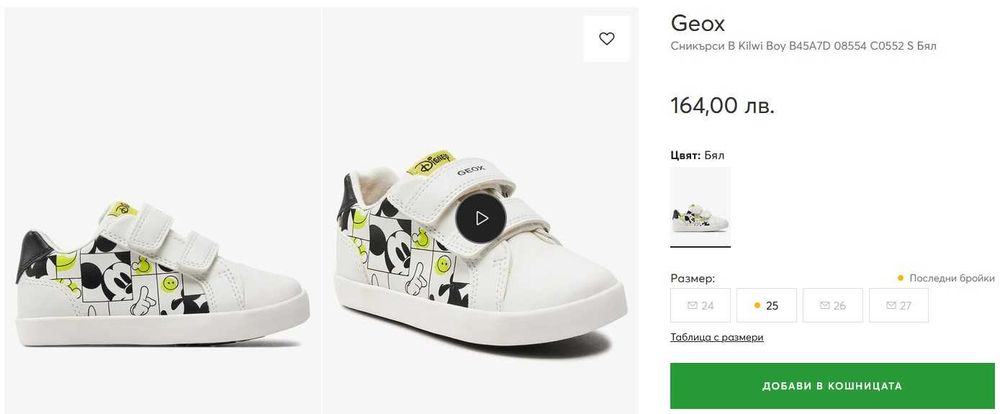Click envelope icon in size 26 box
Viewport: 1000px width, 414px height.
click(825, 306)
